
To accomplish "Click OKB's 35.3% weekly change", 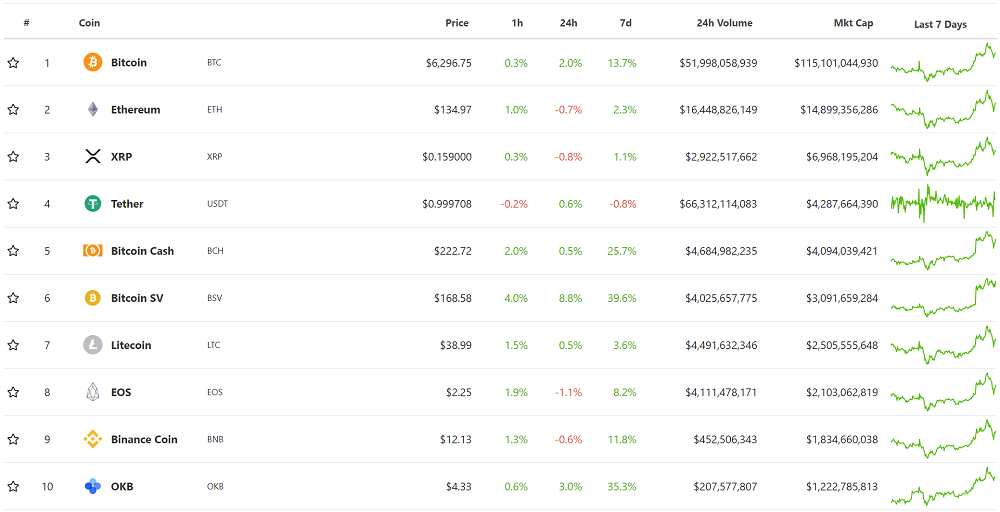I will [622, 486].
